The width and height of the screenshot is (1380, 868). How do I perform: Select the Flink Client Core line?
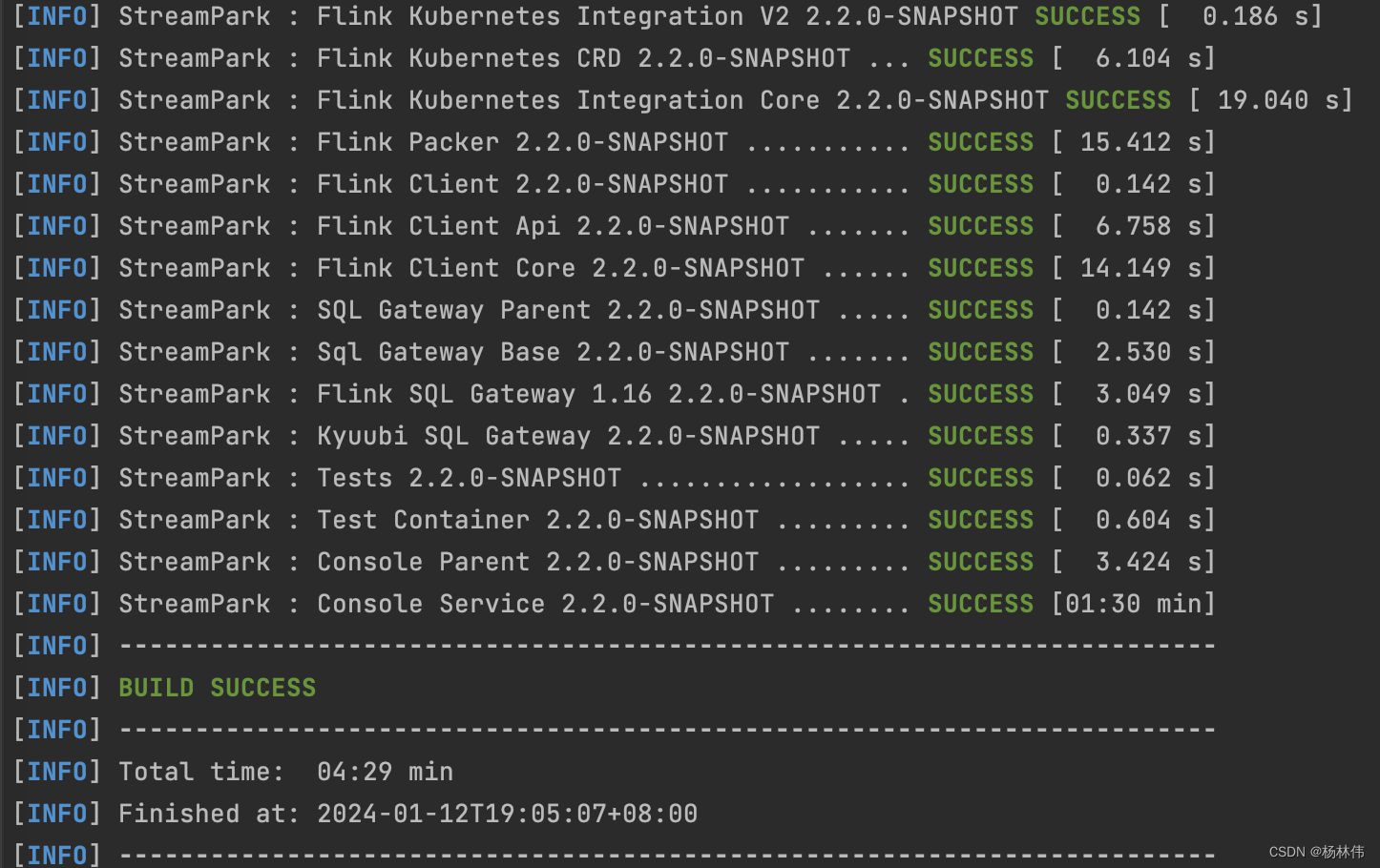click(615, 268)
